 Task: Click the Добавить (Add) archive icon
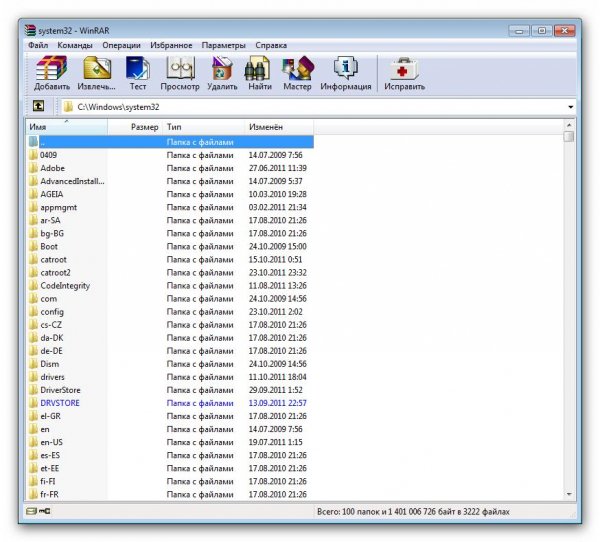pyautogui.click(x=52, y=68)
